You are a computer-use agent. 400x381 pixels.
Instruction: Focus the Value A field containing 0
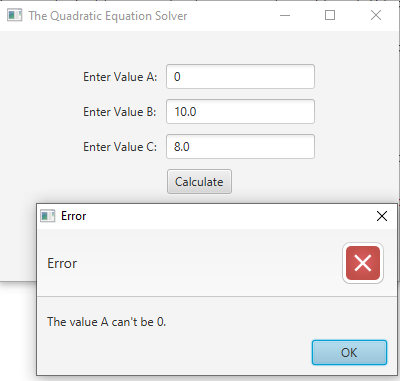(240, 77)
